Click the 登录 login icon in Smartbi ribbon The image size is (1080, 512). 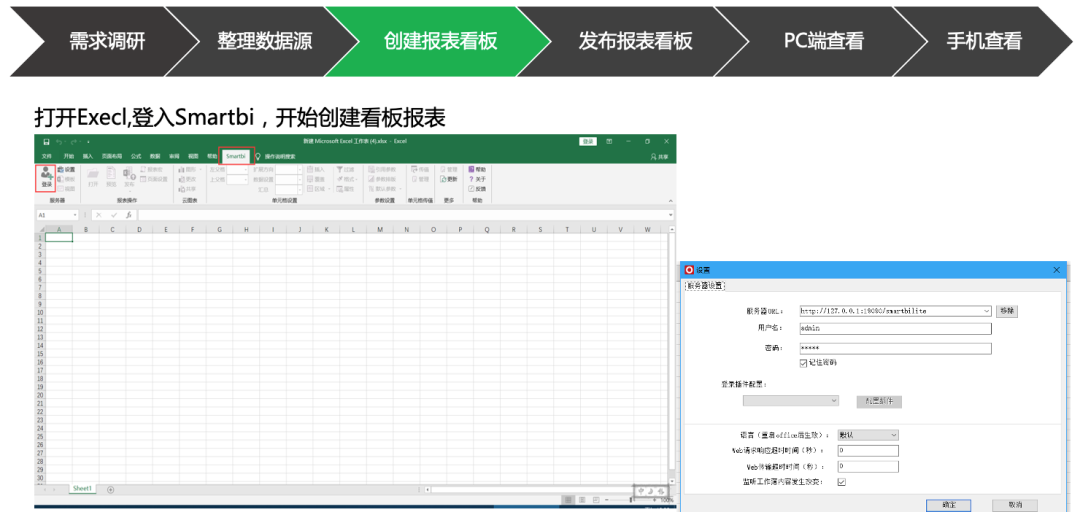tap(45, 178)
